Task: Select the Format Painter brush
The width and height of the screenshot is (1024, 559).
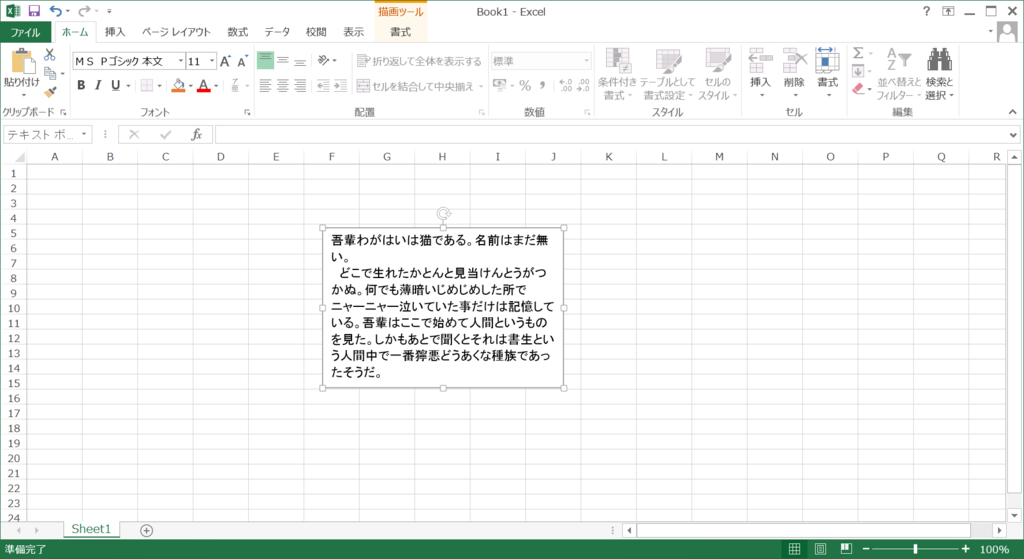Action: (x=50, y=92)
